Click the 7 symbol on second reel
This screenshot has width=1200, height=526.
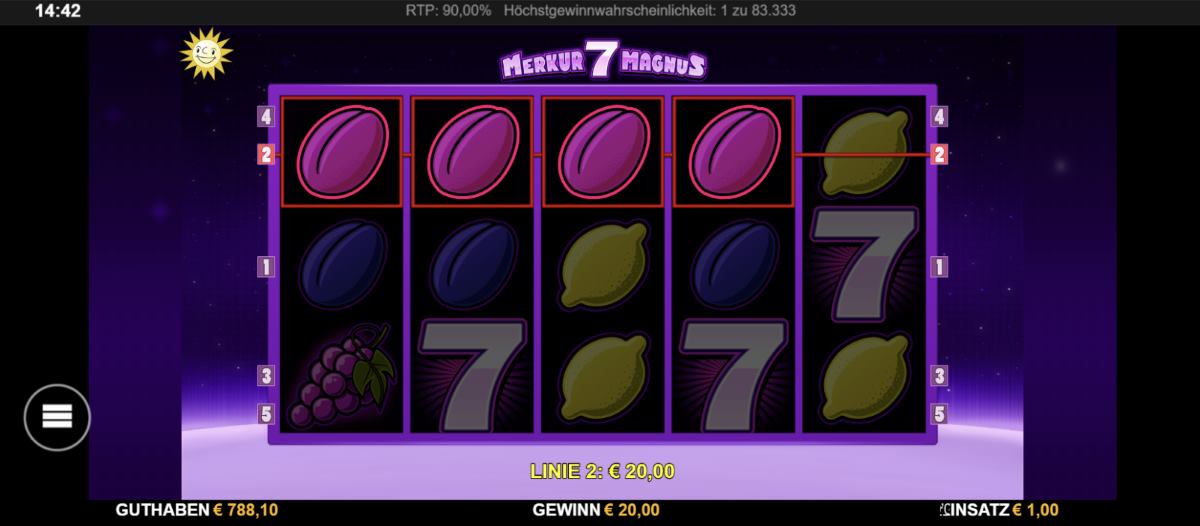[472, 377]
